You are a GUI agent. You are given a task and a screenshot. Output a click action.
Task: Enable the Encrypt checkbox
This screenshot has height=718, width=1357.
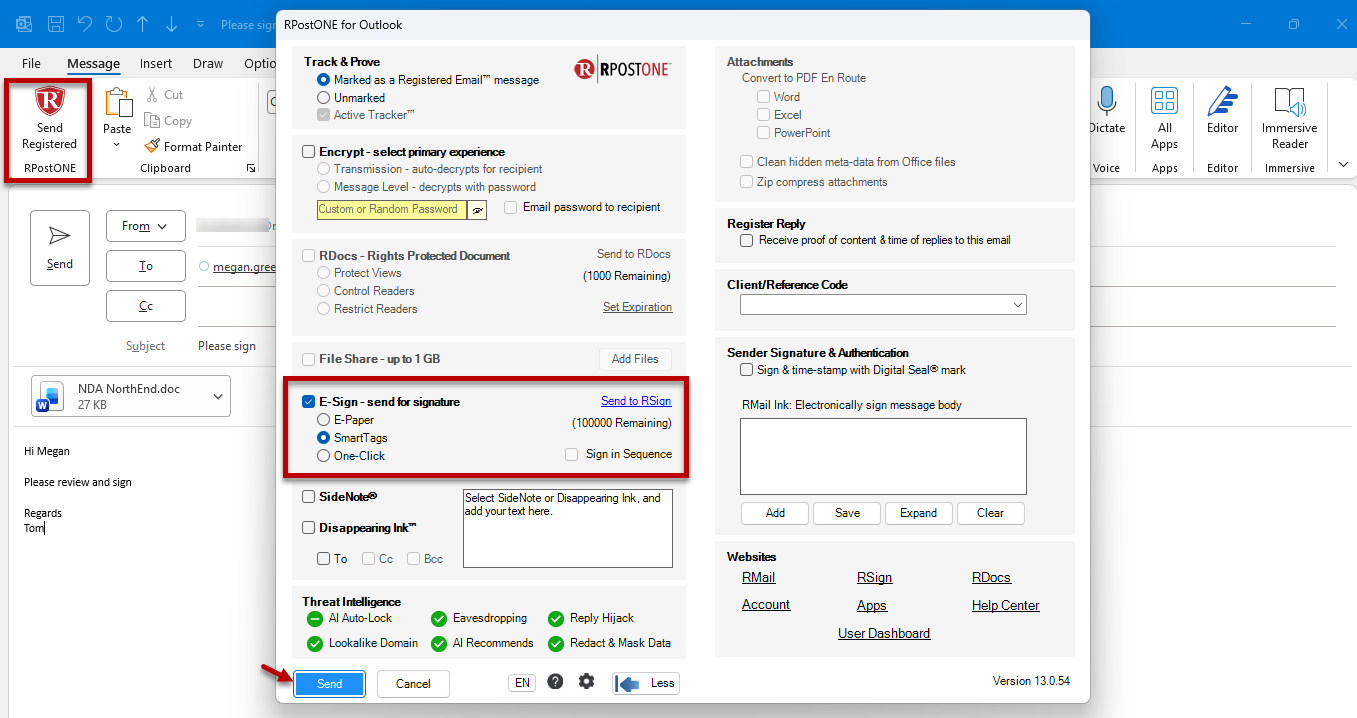click(309, 152)
